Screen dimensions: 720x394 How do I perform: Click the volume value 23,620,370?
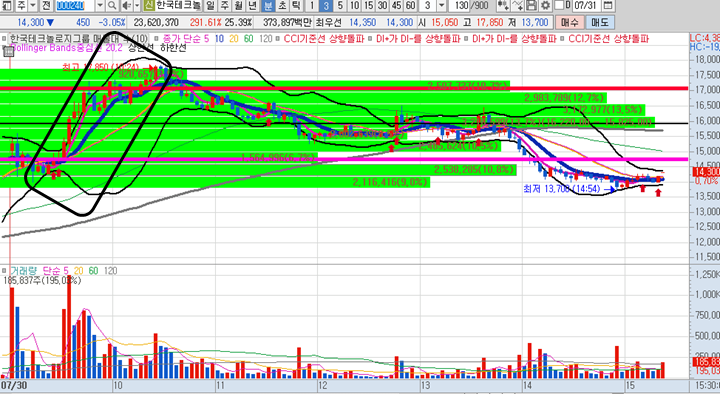[x=156, y=22]
